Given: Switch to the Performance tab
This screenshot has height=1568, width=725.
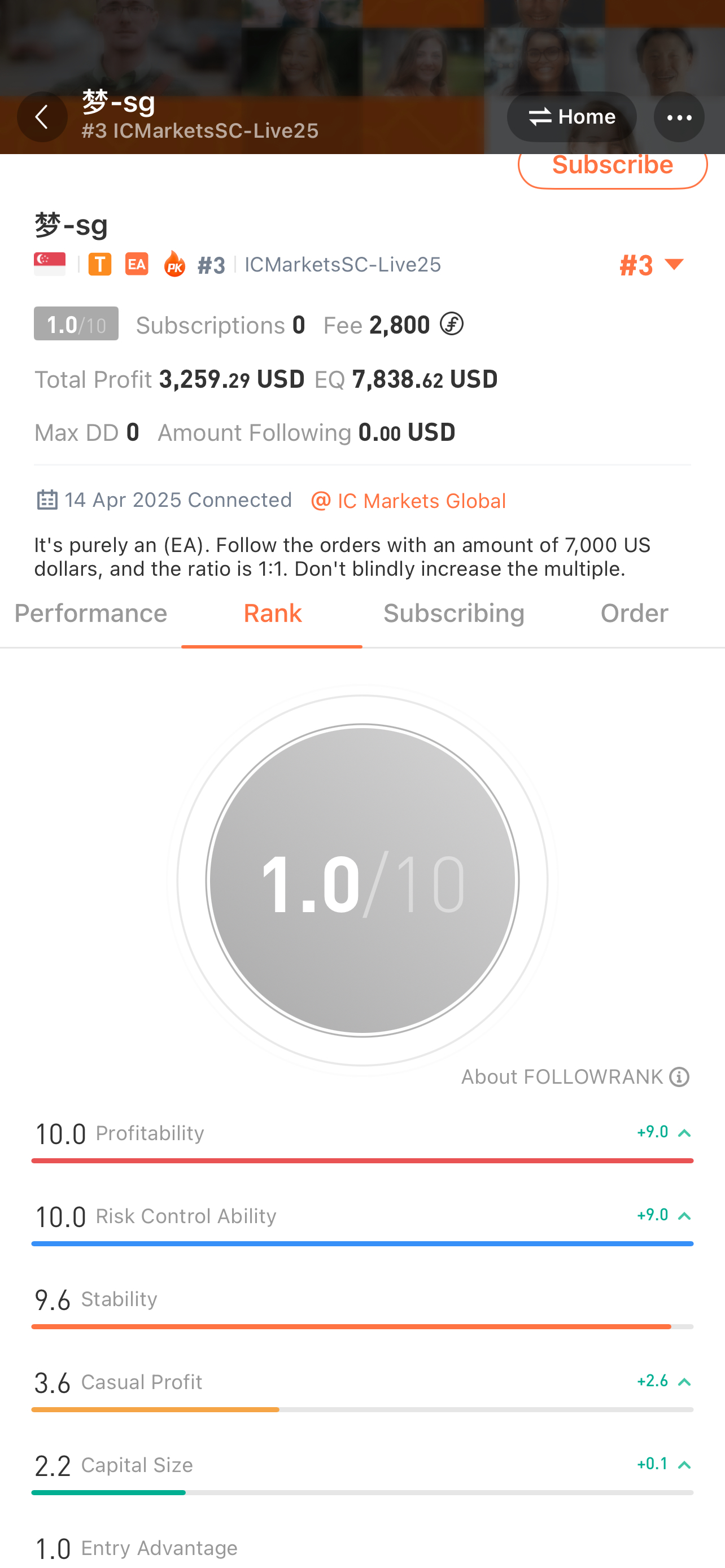Looking at the screenshot, I should pos(91,614).
